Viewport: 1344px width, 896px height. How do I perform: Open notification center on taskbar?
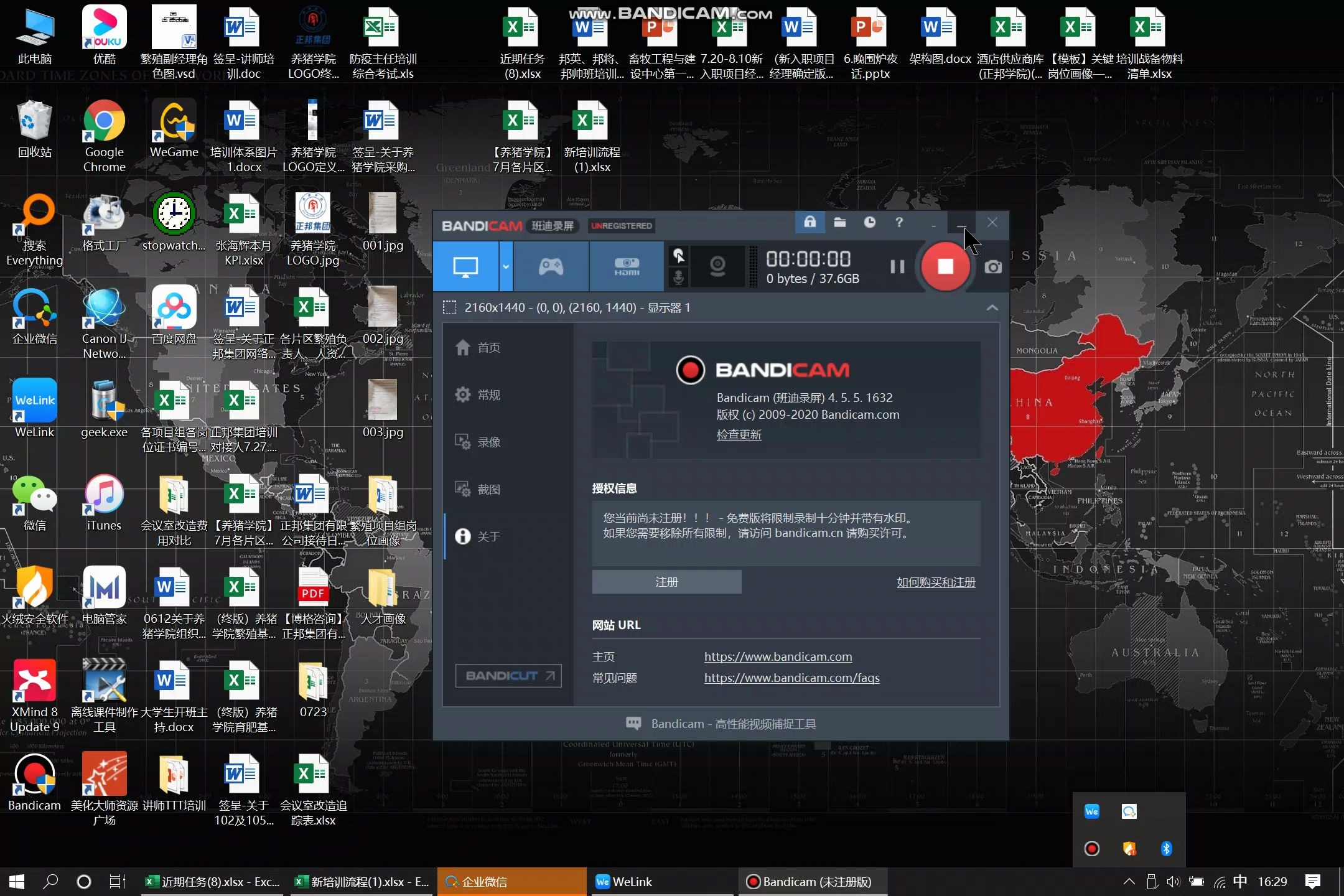(x=1313, y=882)
